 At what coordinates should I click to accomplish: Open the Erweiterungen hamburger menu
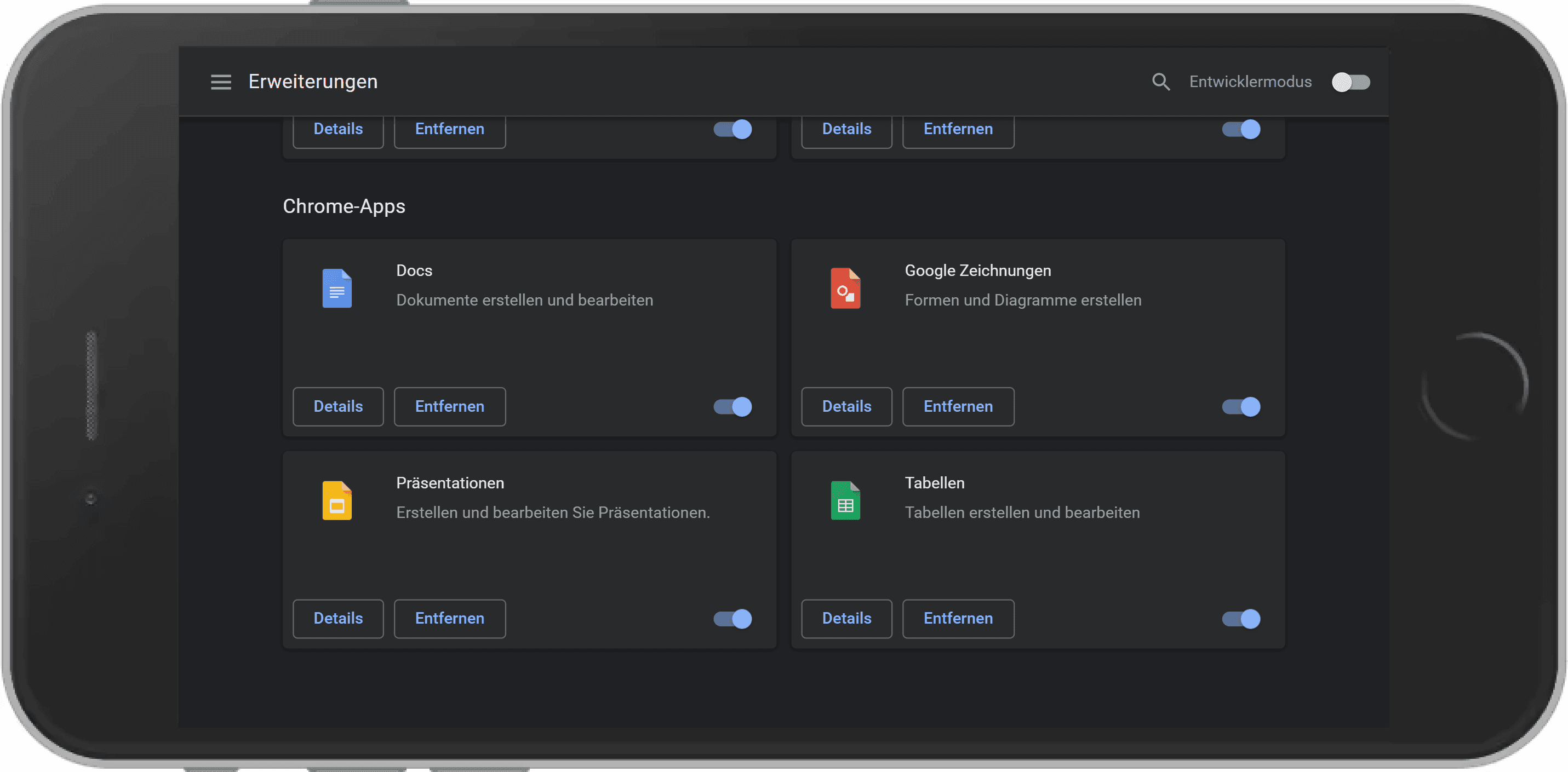pyautogui.click(x=220, y=82)
